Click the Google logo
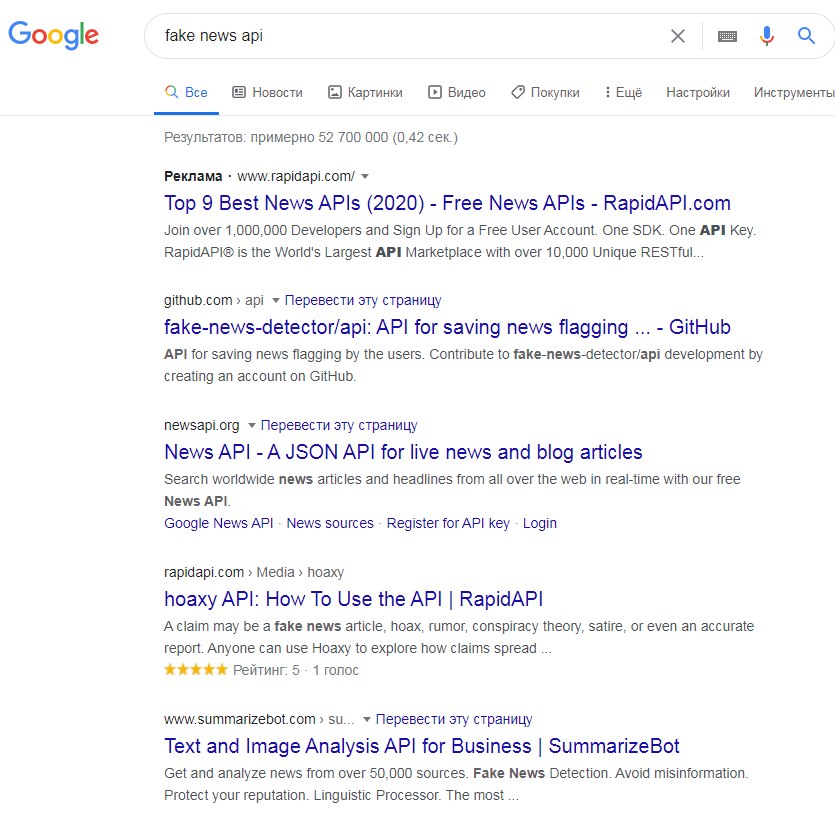Viewport: 835px width, 819px height. click(x=53, y=35)
